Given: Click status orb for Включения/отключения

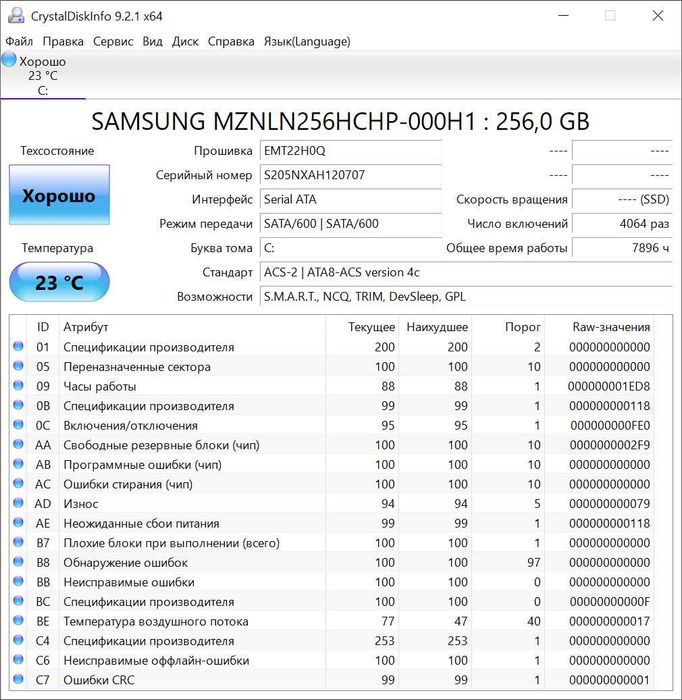Looking at the screenshot, I should (x=18, y=425).
